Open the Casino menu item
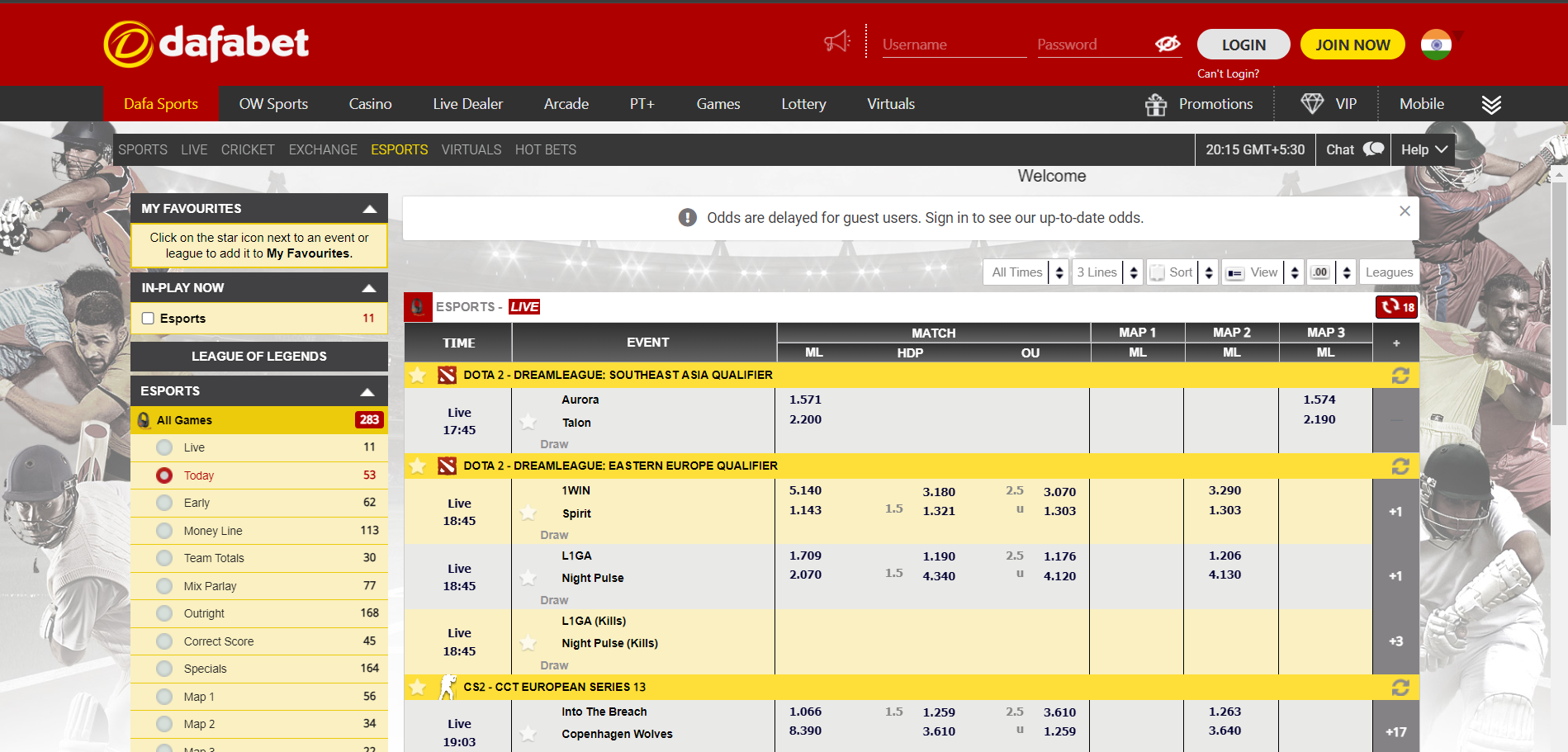Image resolution: width=1568 pixels, height=752 pixels. (x=369, y=104)
